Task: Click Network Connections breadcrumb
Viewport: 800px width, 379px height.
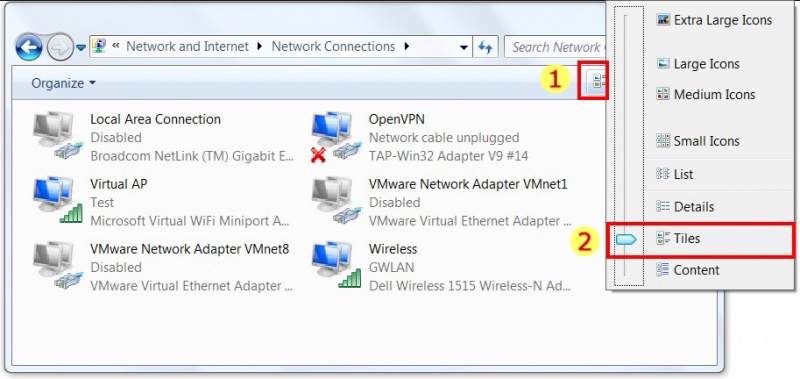Action: (333, 46)
